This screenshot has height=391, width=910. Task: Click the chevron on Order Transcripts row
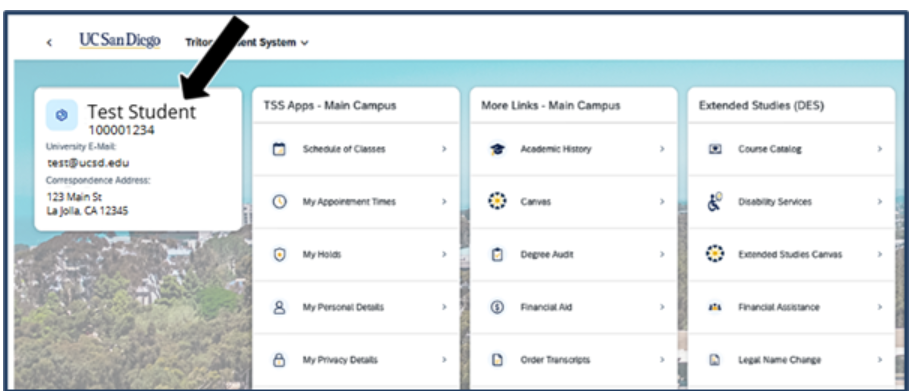click(x=662, y=360)
